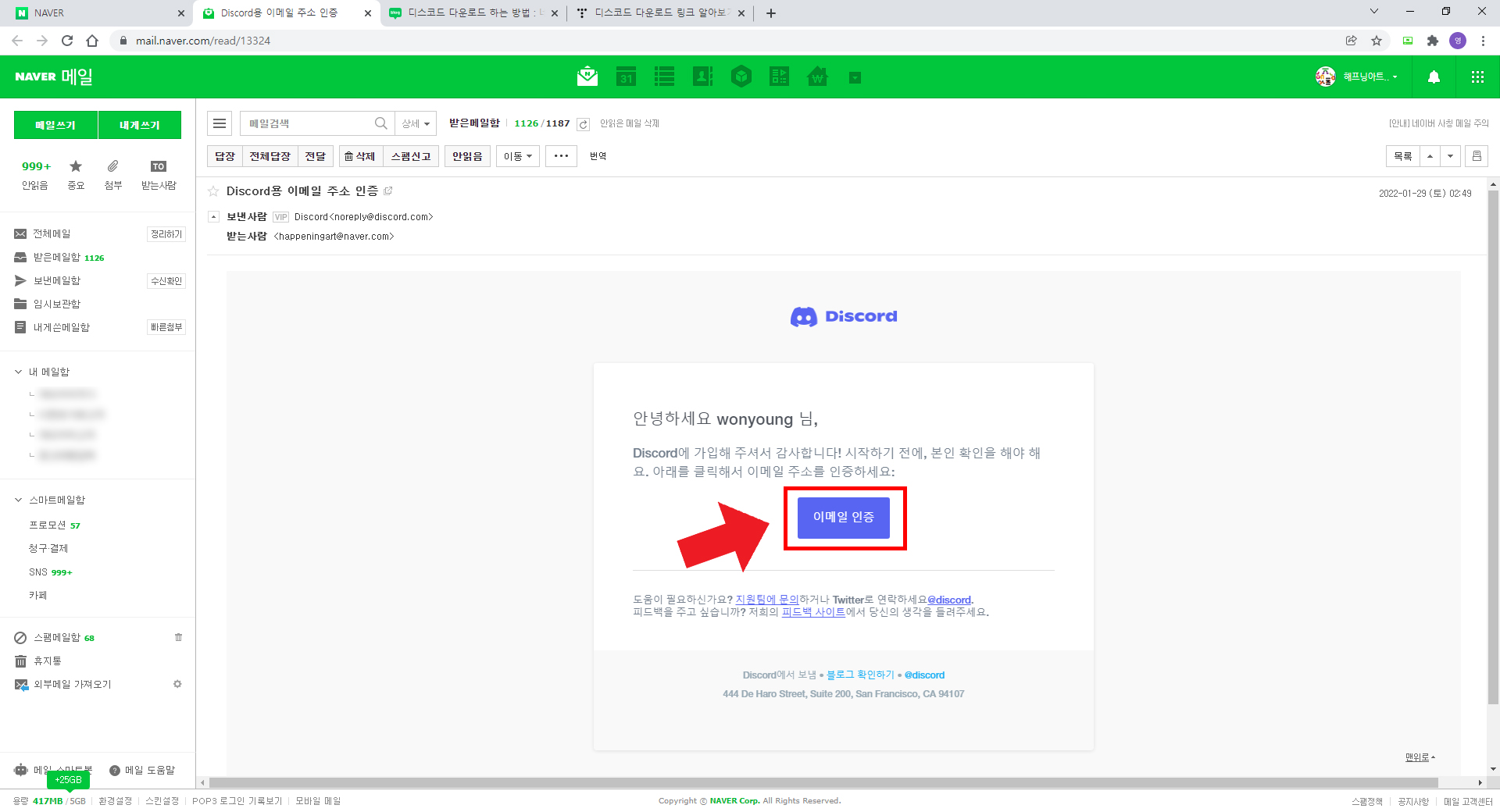Image resolution: width=1500 pixels, height=812 pixels.
Task: Report spam using 스팸신고 button
Action: click(411, 156)
